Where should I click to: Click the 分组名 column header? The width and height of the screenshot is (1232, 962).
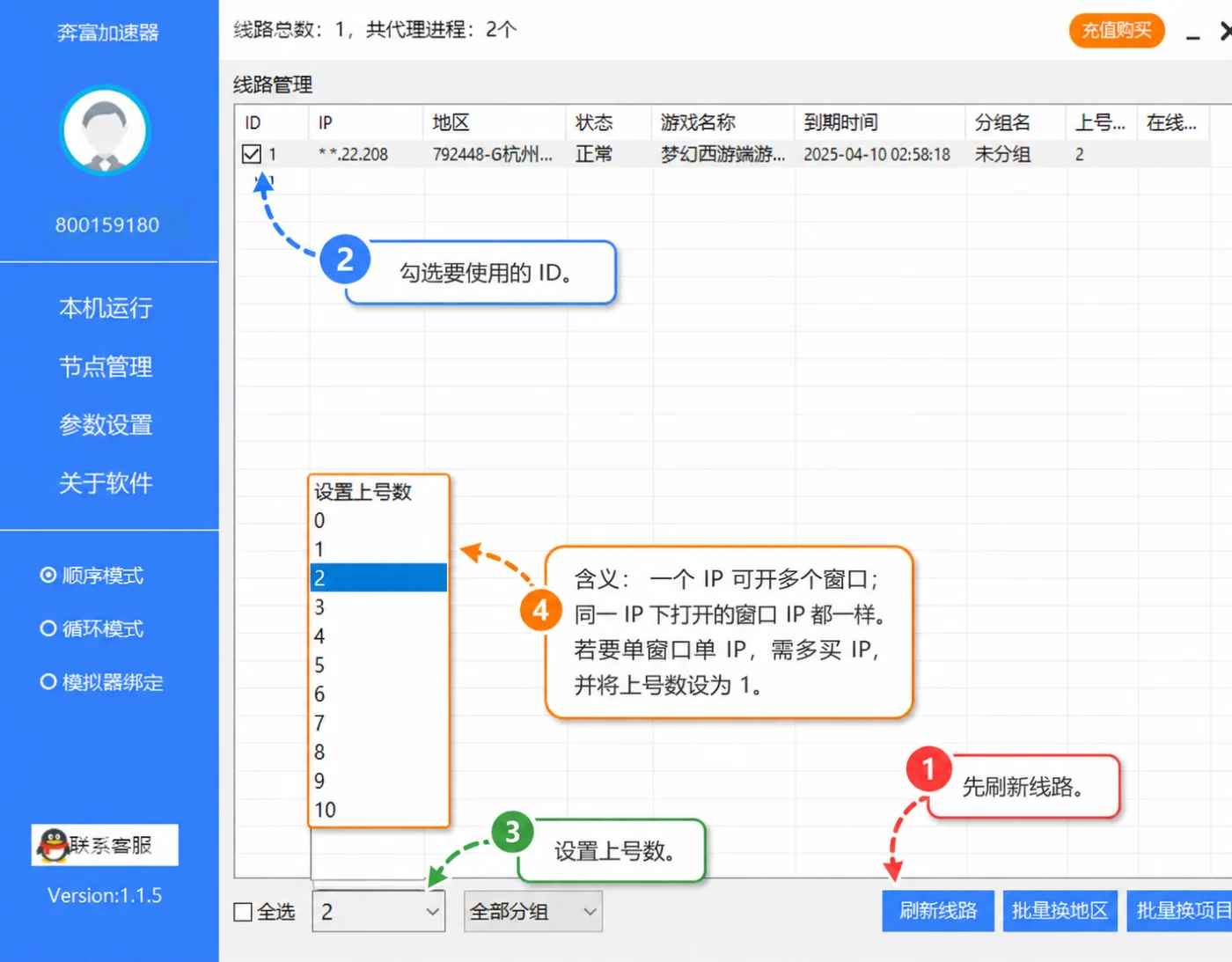point(1016,122)
